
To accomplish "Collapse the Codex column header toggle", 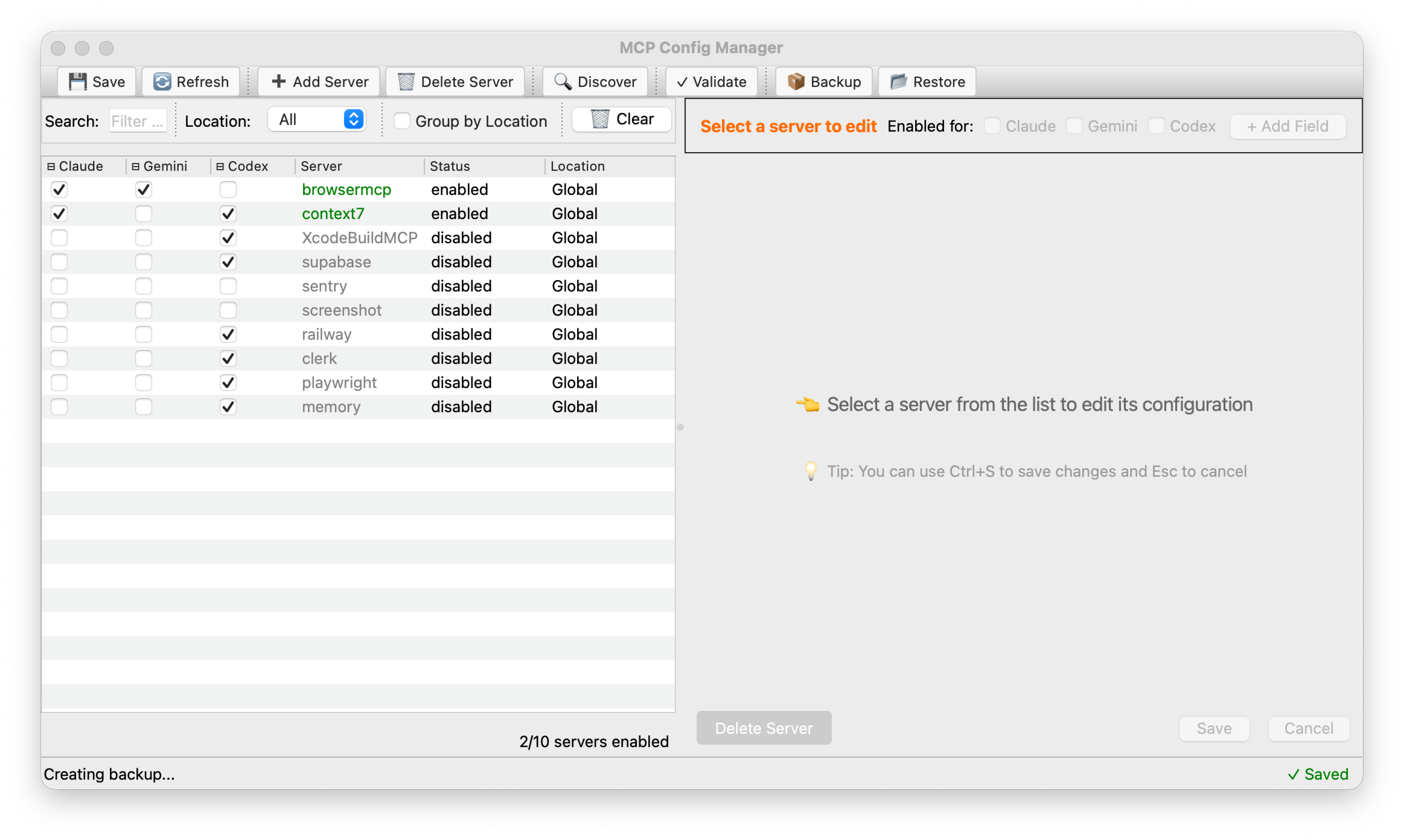I will pos(220,167).
